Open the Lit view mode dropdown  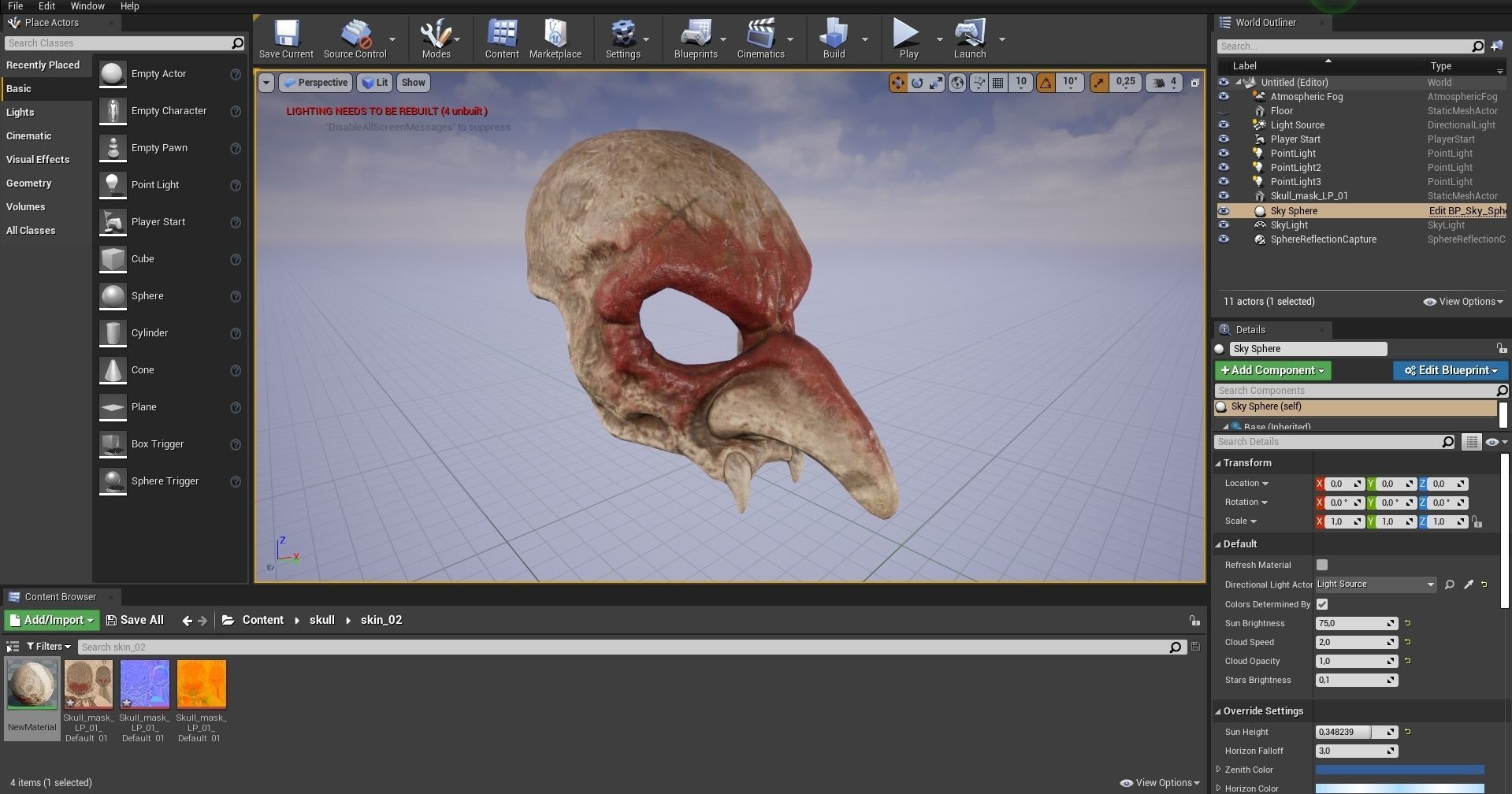tap(375, 83)
